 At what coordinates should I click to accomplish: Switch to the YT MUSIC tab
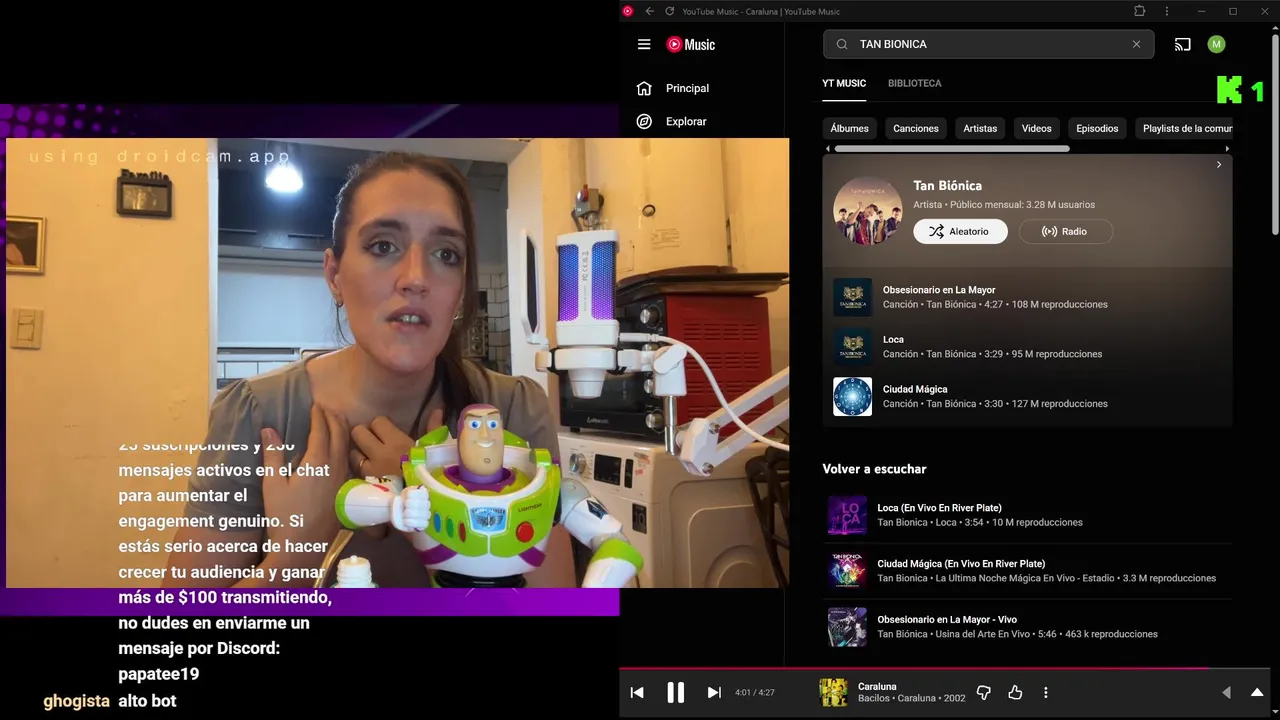[x=844, y=83]
